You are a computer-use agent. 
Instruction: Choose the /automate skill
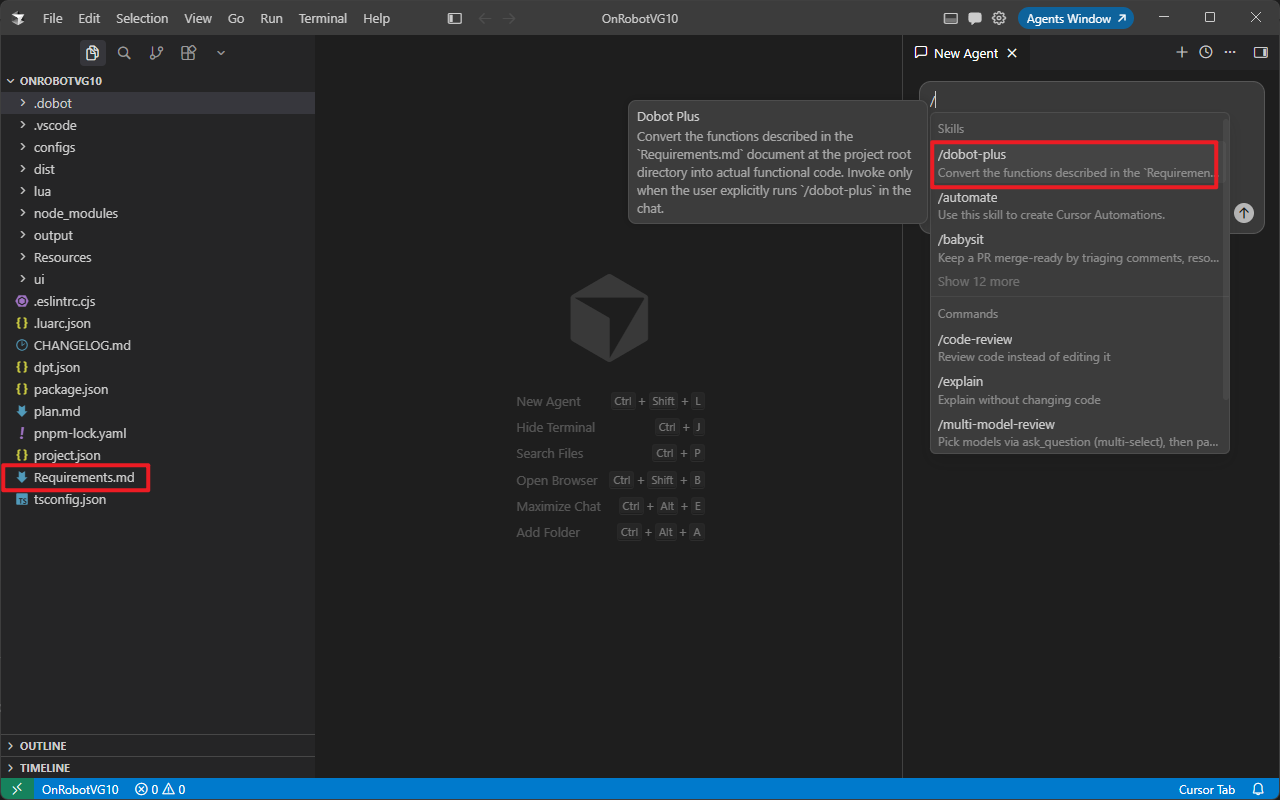(x=1077, y=205)
